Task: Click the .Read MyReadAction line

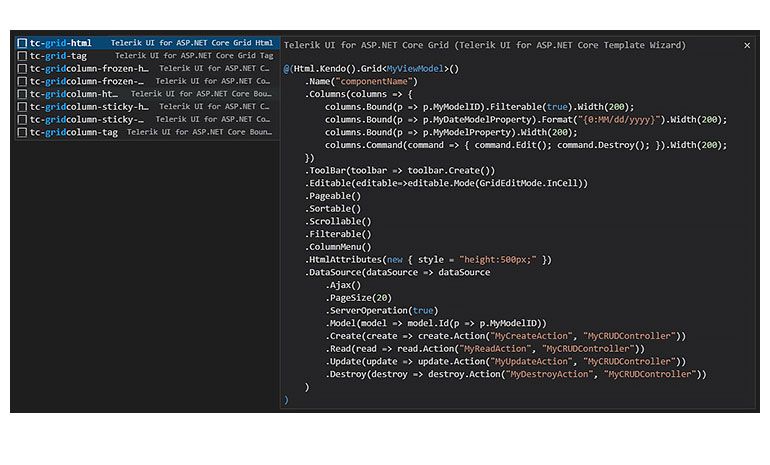Action: [x=485, y=349]
